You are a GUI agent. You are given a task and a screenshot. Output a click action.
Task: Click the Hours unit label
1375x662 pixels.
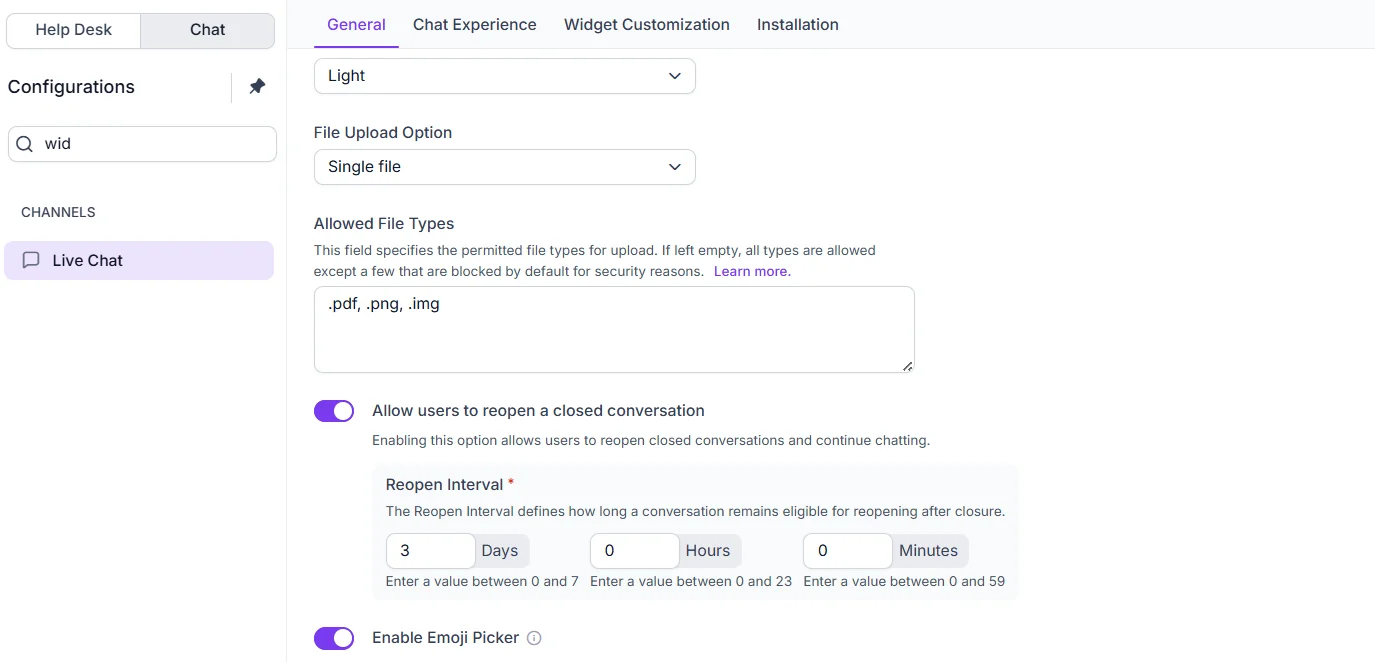[708, 551]
